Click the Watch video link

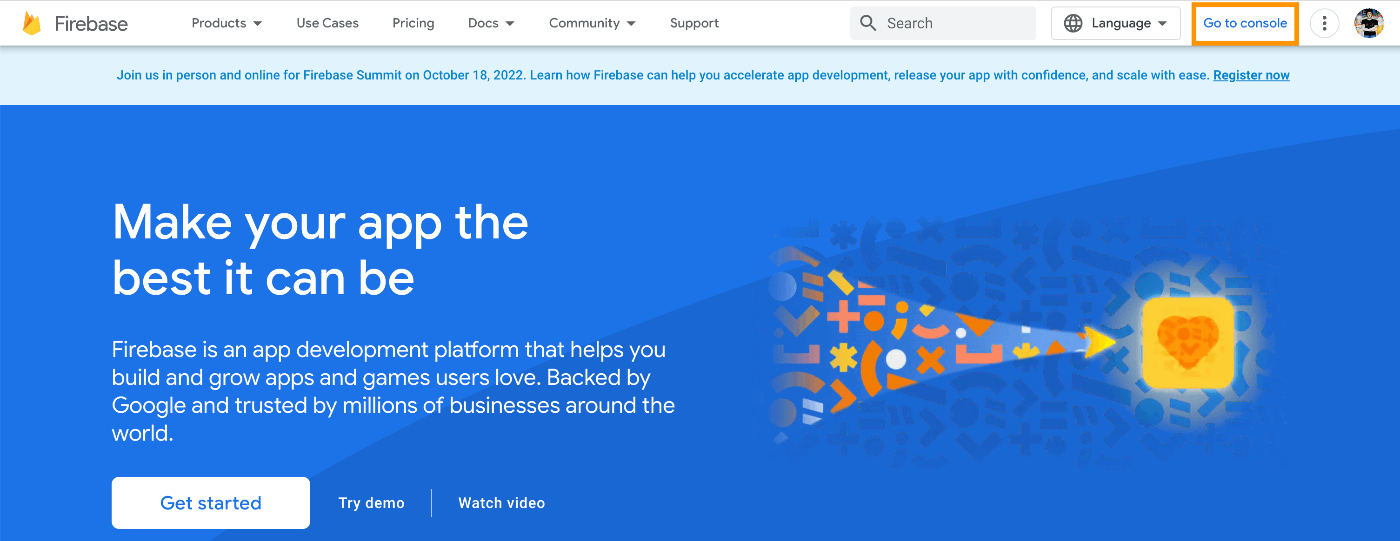(501, 503)
